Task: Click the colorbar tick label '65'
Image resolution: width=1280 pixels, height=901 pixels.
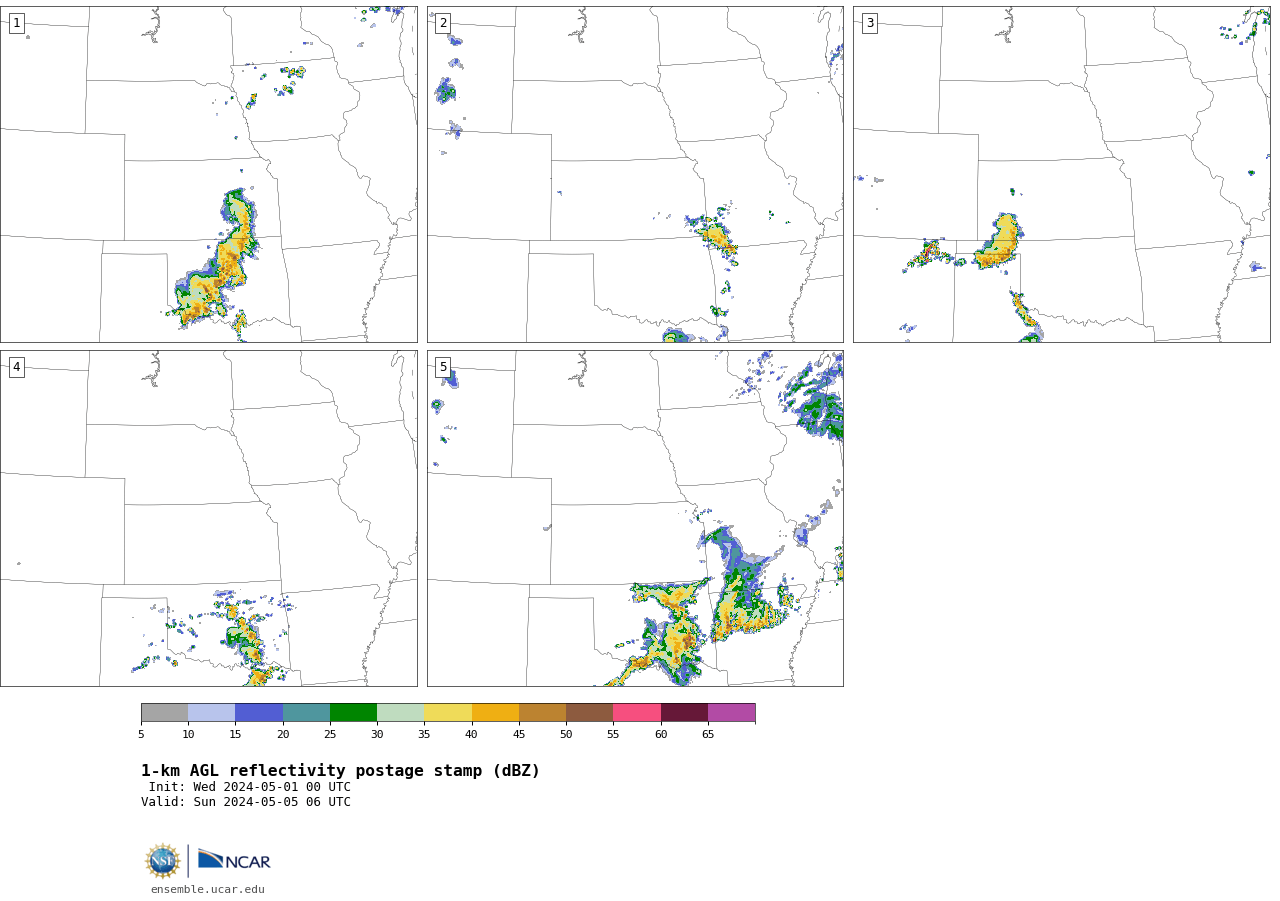Action: coord(708,735)
